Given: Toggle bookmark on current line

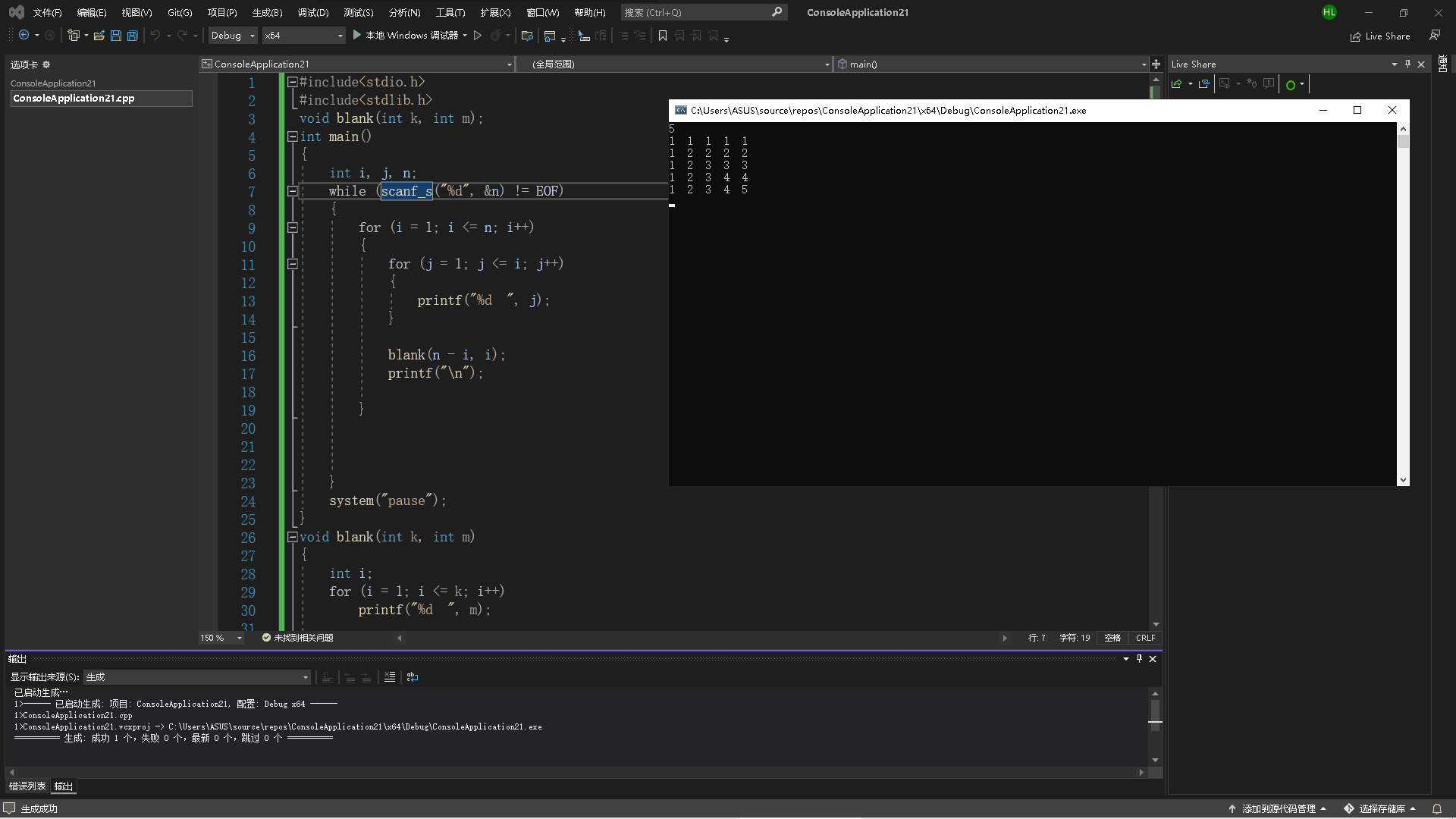Looking at the screenshot, I should pyautogui.click(x=662, y=36).
